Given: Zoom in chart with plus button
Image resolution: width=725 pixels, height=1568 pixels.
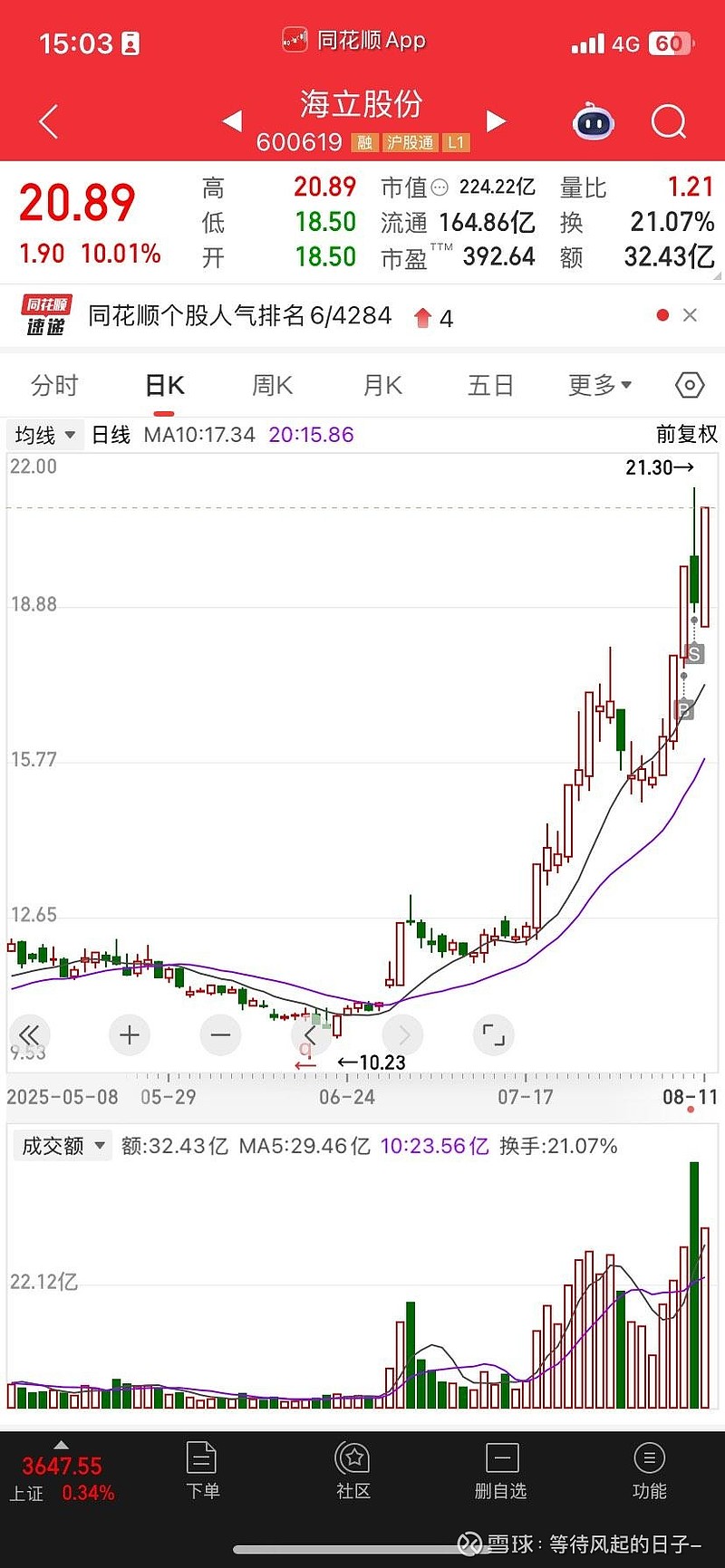Looking at the screenshot, I should pyautogui.click(x=130, y=1034).
